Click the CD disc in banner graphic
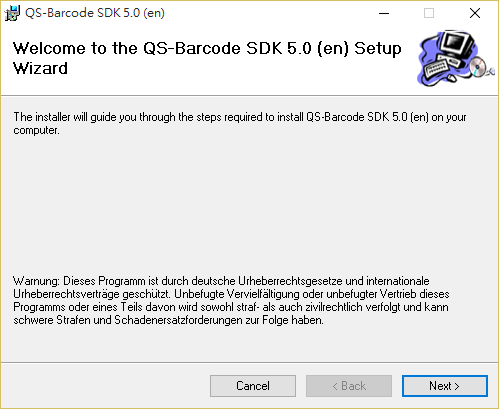Screen dimensions: 499x409 pyautogui.click(x=477, y=66)
